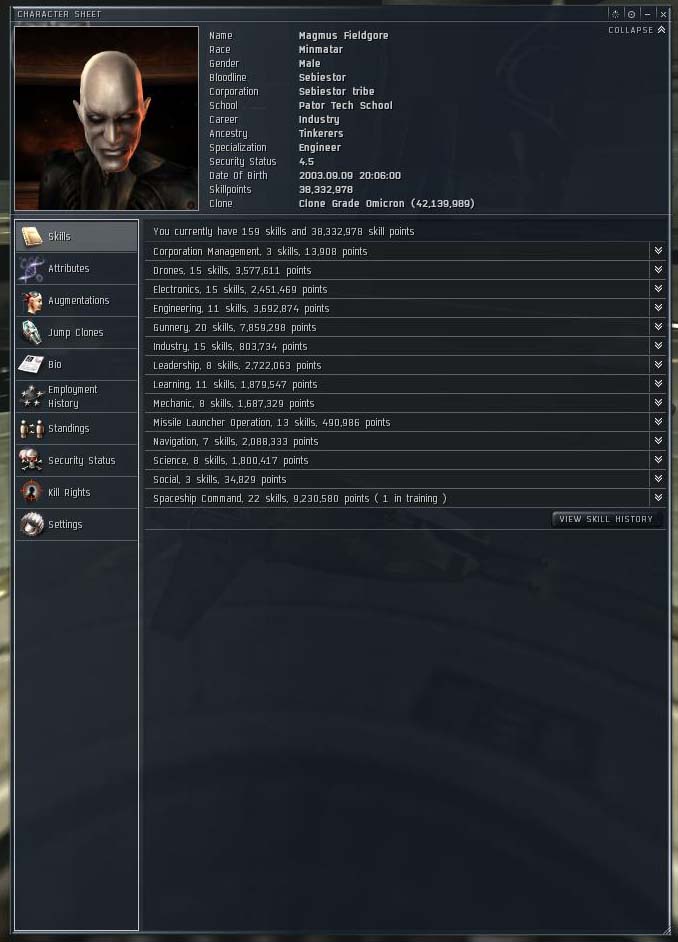Screen dimensions: 678x942
Task: Click the character portrait image
Action: pos(106,118)
